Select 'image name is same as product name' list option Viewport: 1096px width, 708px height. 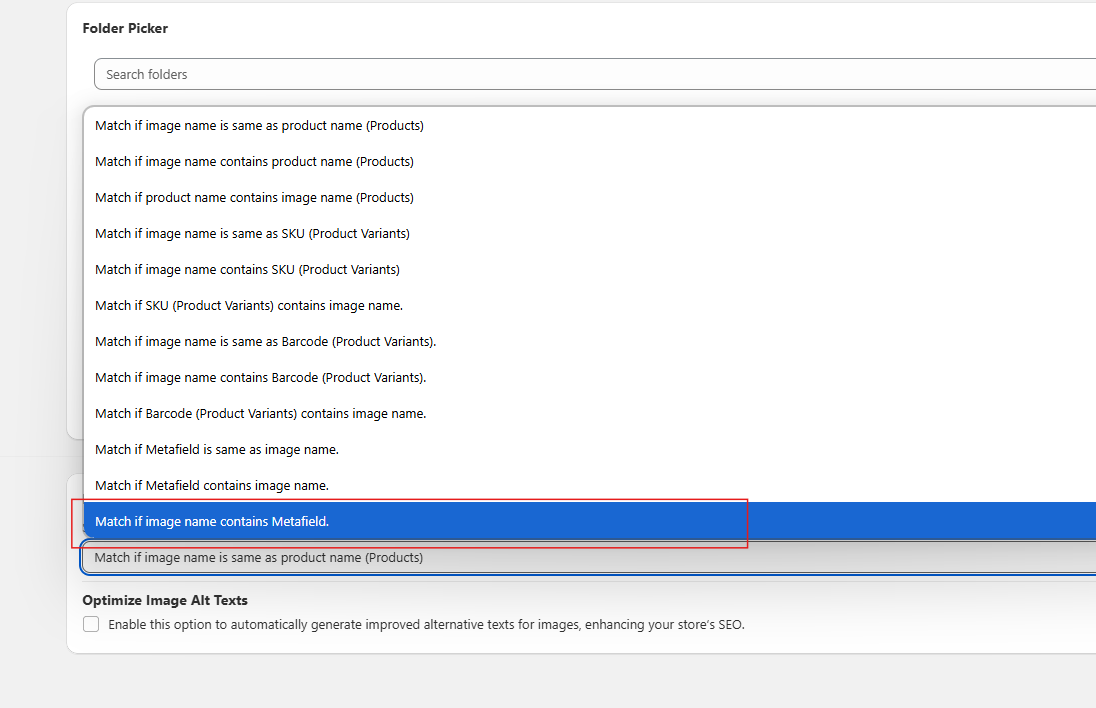(x=259, y=126)
